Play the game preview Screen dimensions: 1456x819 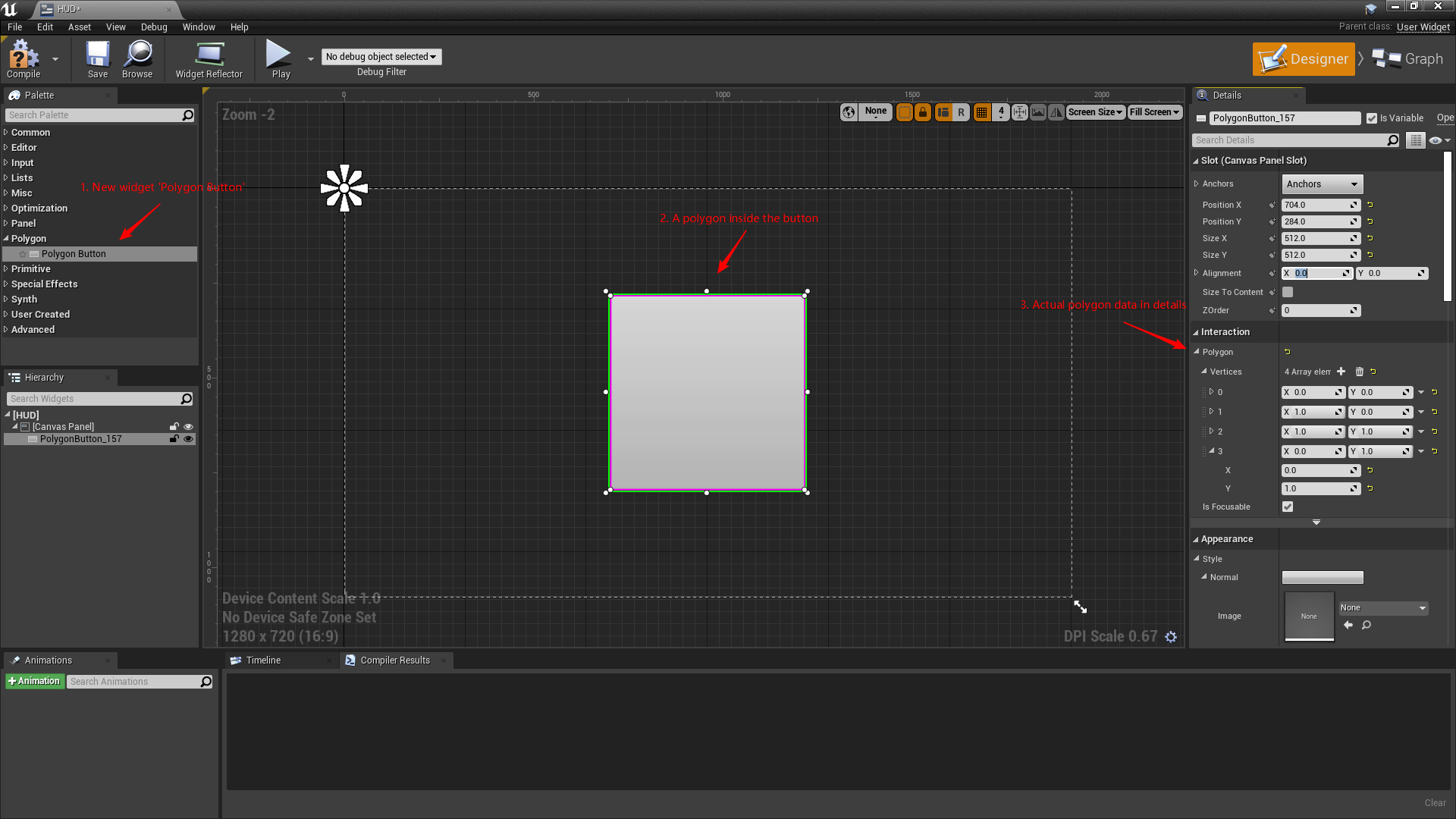pyautogui.click(x=281, y=59)
